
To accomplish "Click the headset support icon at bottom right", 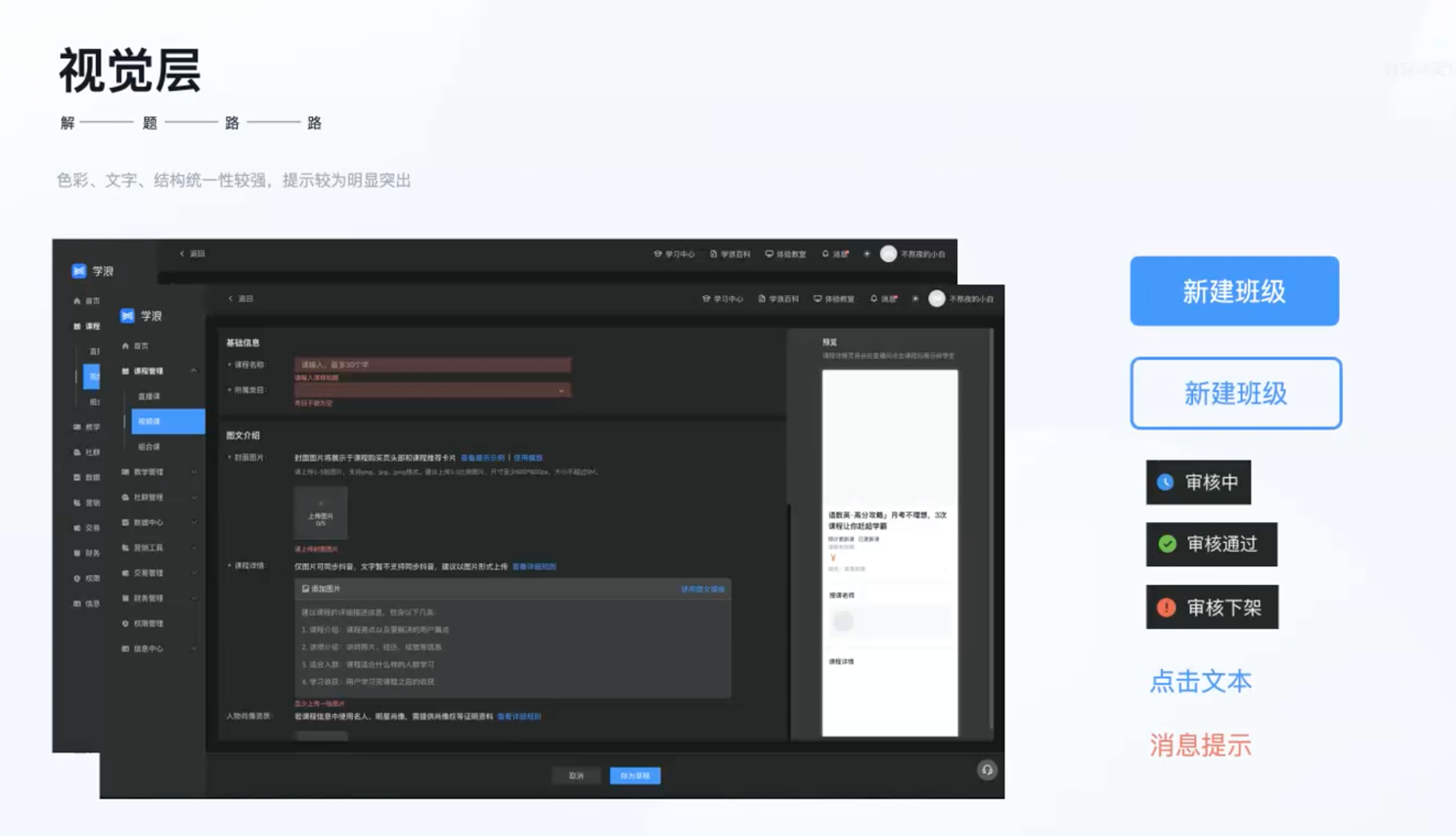I will tap(987, 770).
